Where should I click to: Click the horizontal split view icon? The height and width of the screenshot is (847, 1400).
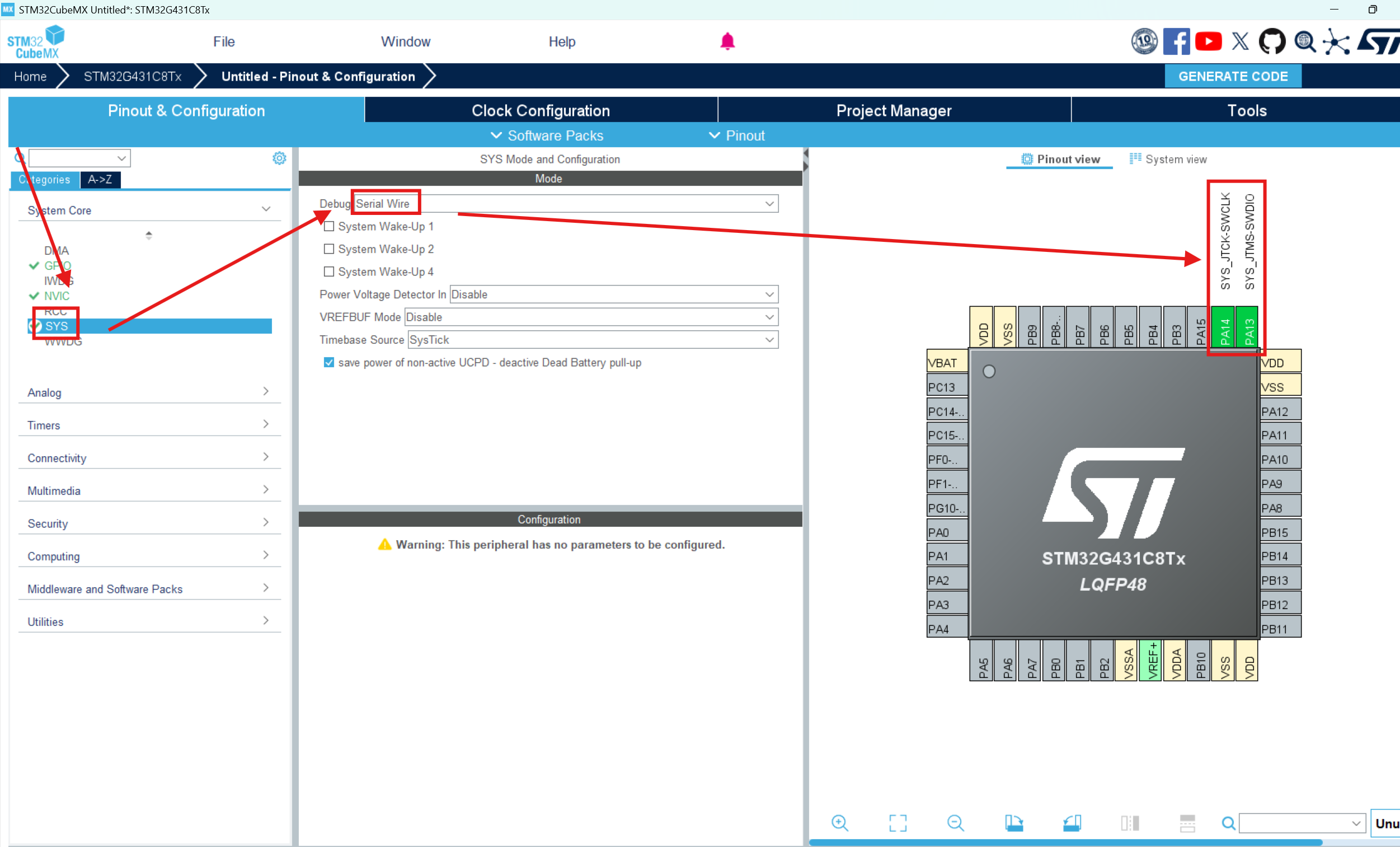click(1187, 822)
